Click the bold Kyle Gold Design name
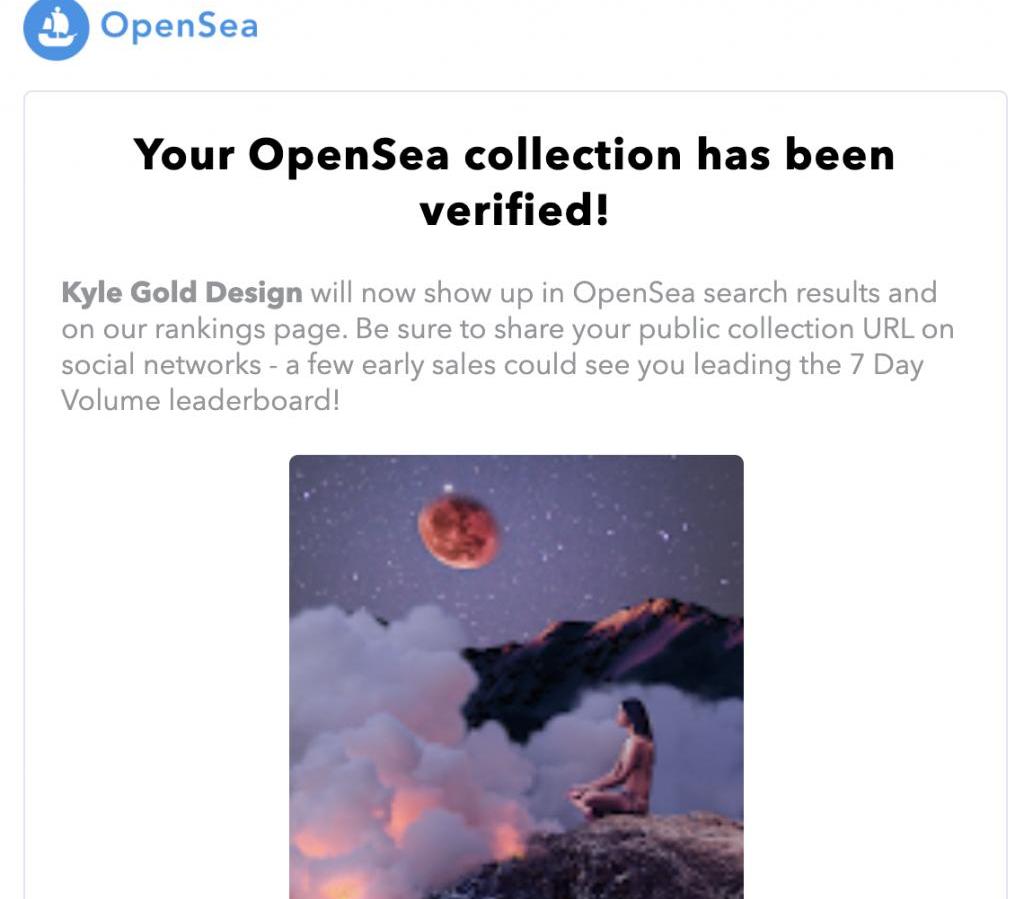The image size is (1024, 899). [x=182, y=293]
